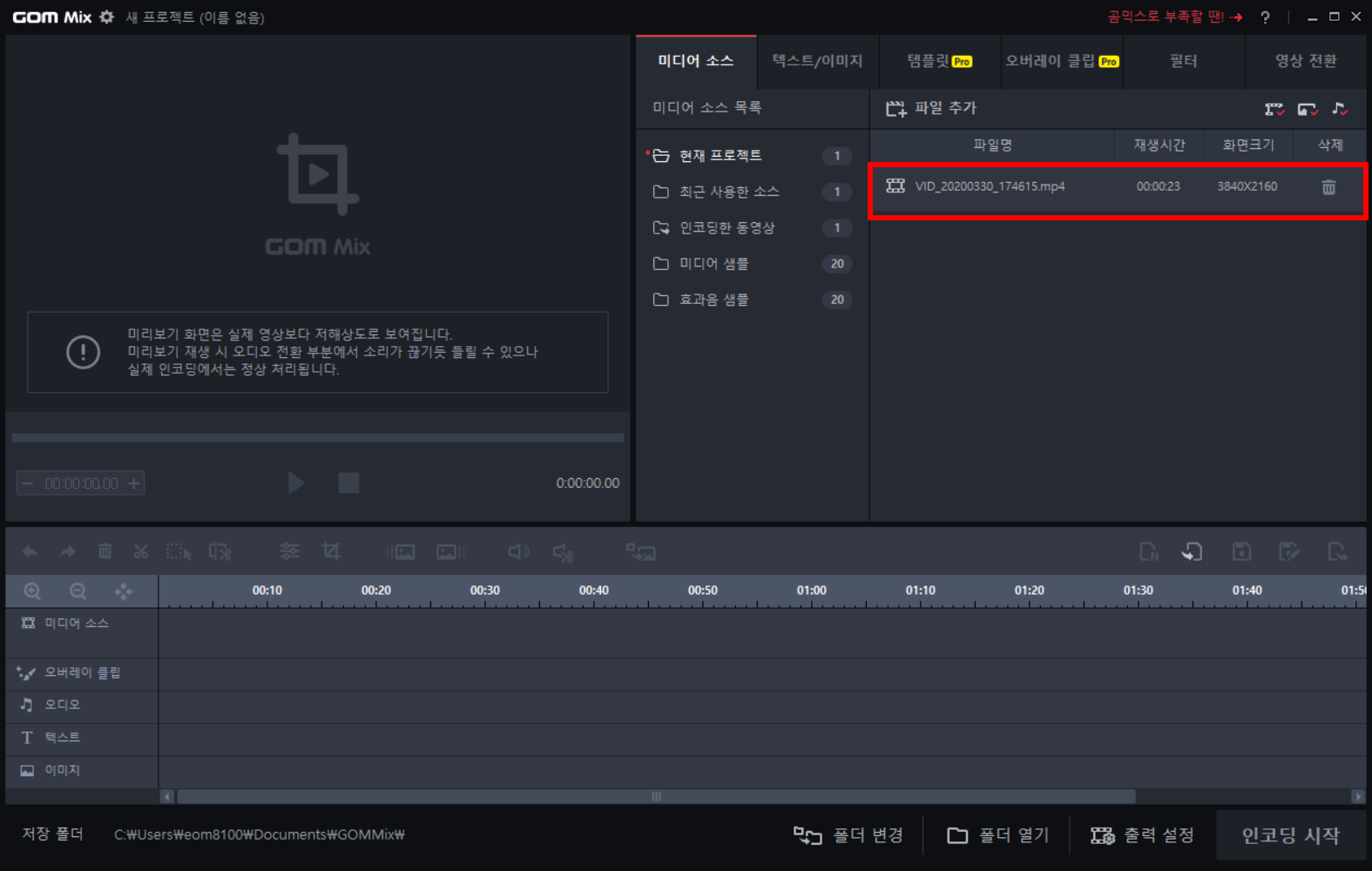Viewport: 1372px width, 871px height.
Task: Click the timeline horizontal scrollbar
Action: click(656, 796)
